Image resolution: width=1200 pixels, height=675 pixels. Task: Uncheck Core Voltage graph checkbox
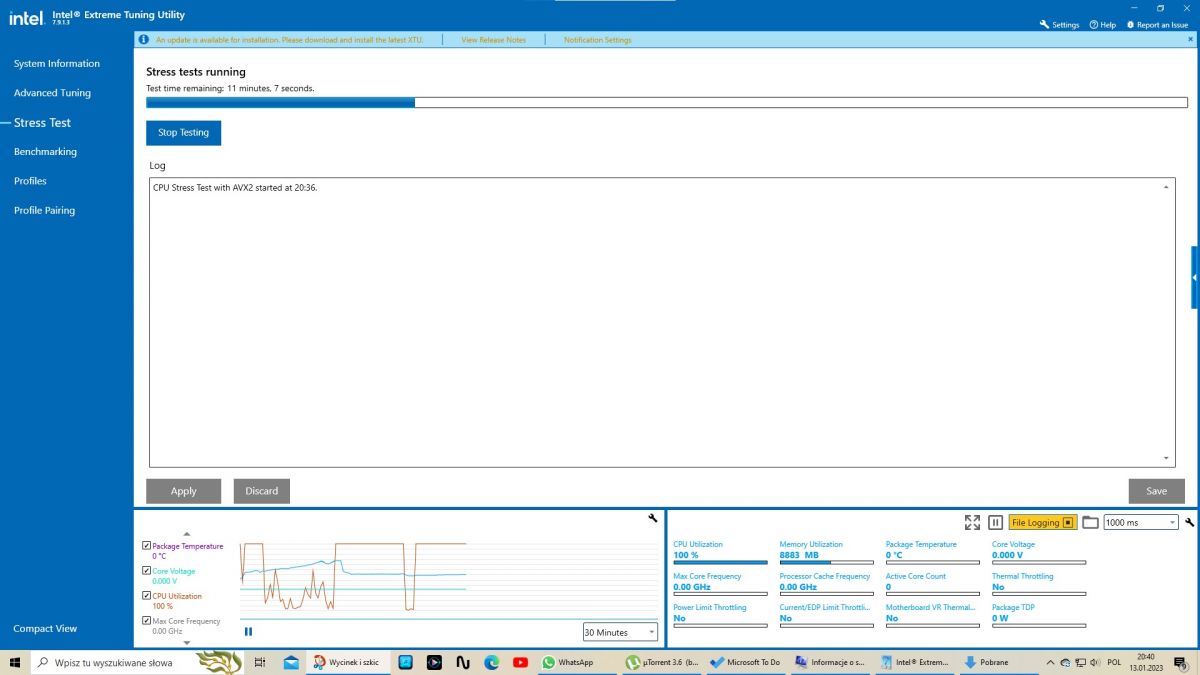[147, 571]
